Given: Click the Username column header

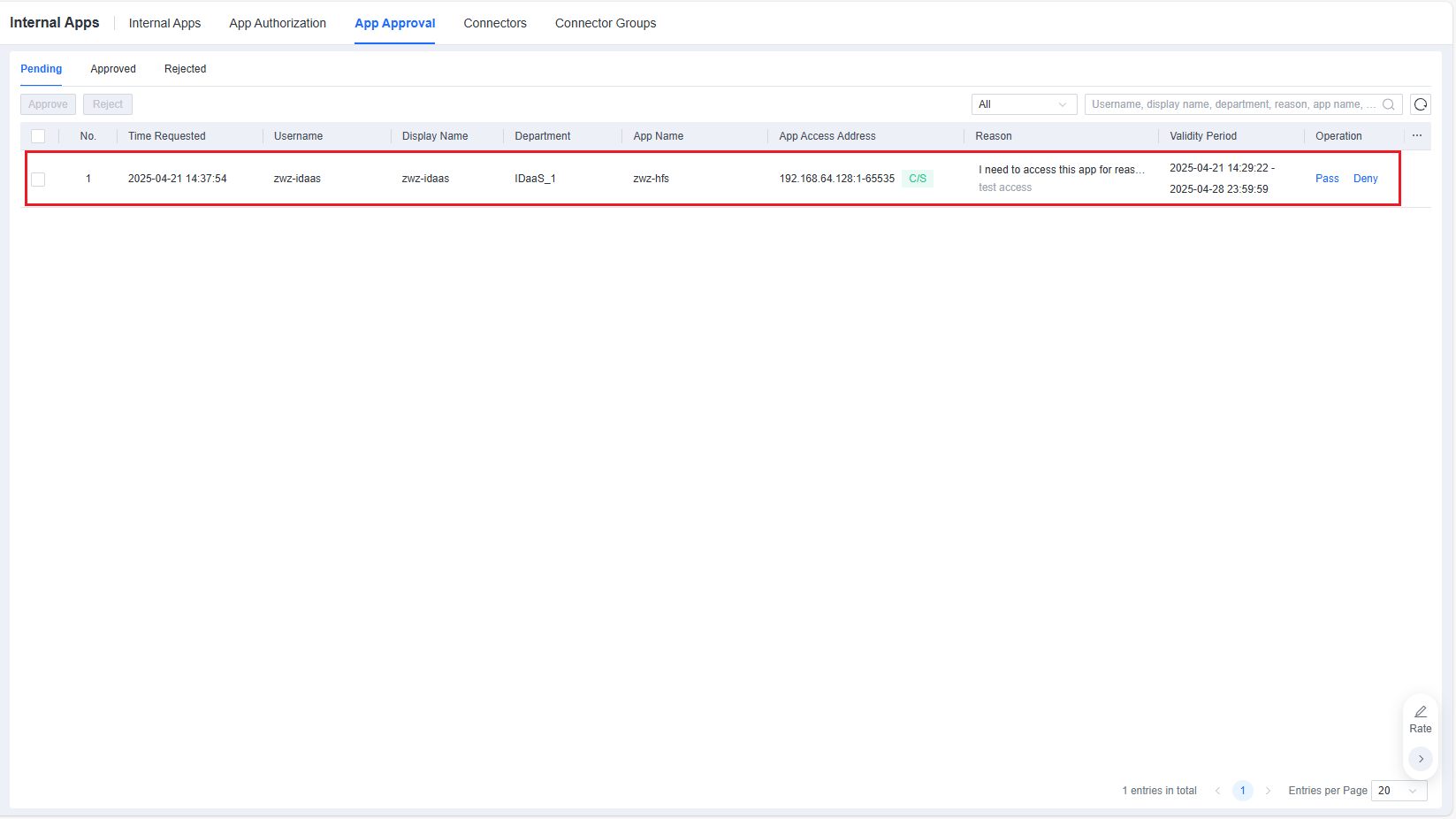Looking at the screenshot, I should [298, 136].
